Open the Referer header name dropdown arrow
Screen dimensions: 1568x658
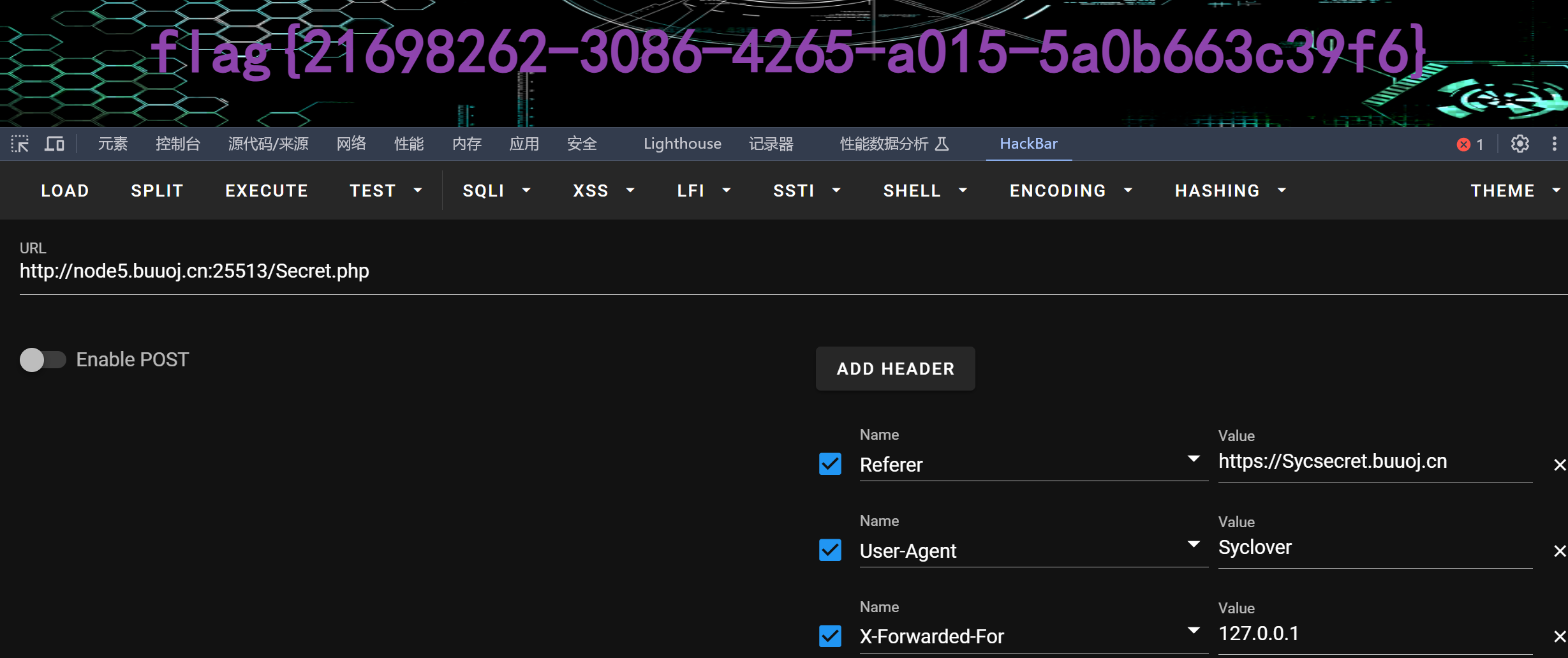[1194, 458]
